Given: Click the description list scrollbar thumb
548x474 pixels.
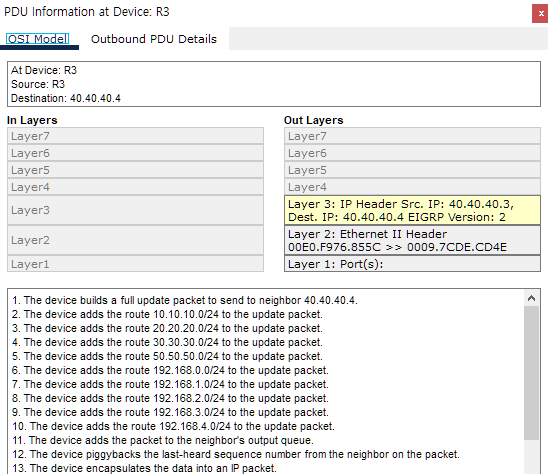Looking at the screenshot, I should pos(532,373).
